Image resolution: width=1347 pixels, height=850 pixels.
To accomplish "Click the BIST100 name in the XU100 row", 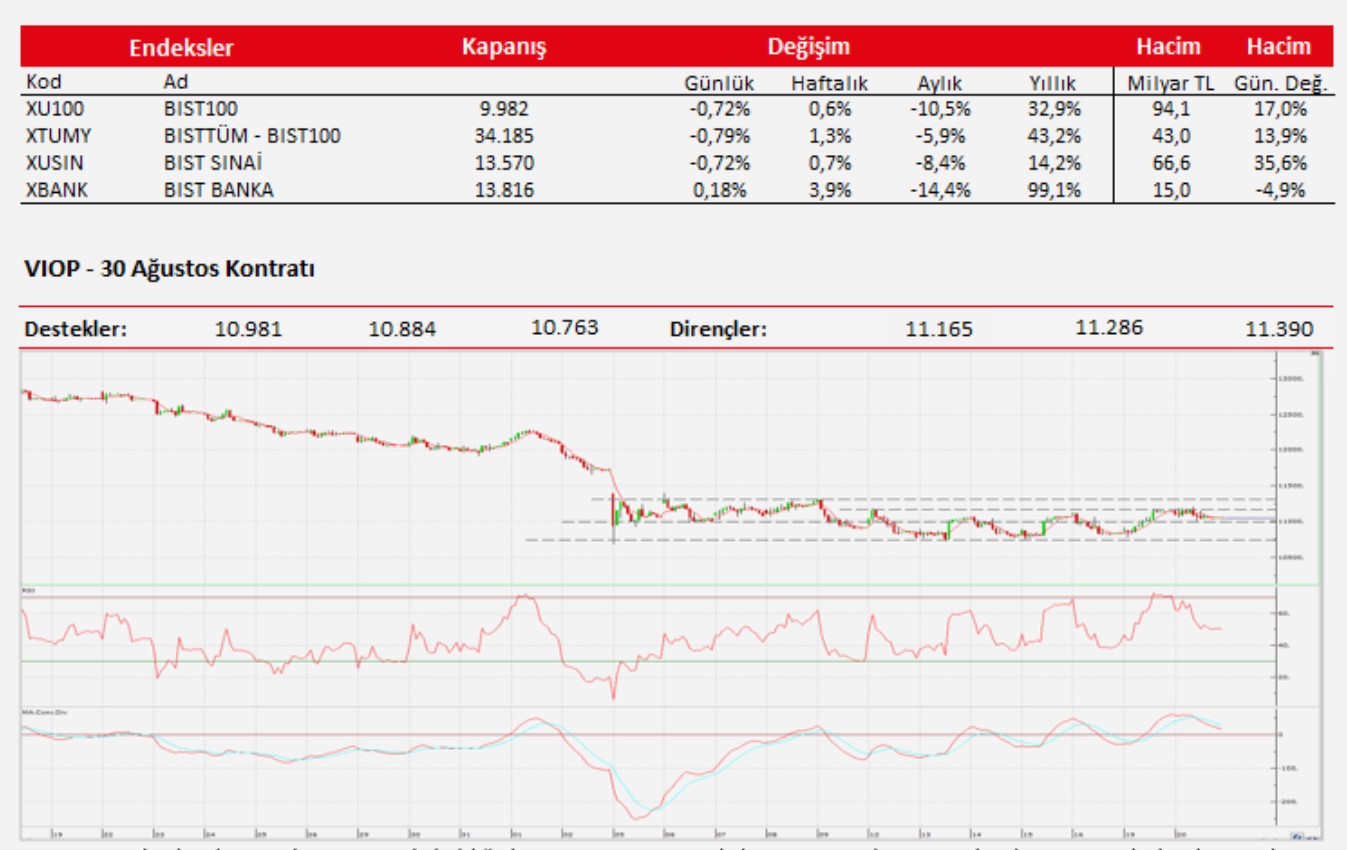I will [x=200, y=109].
